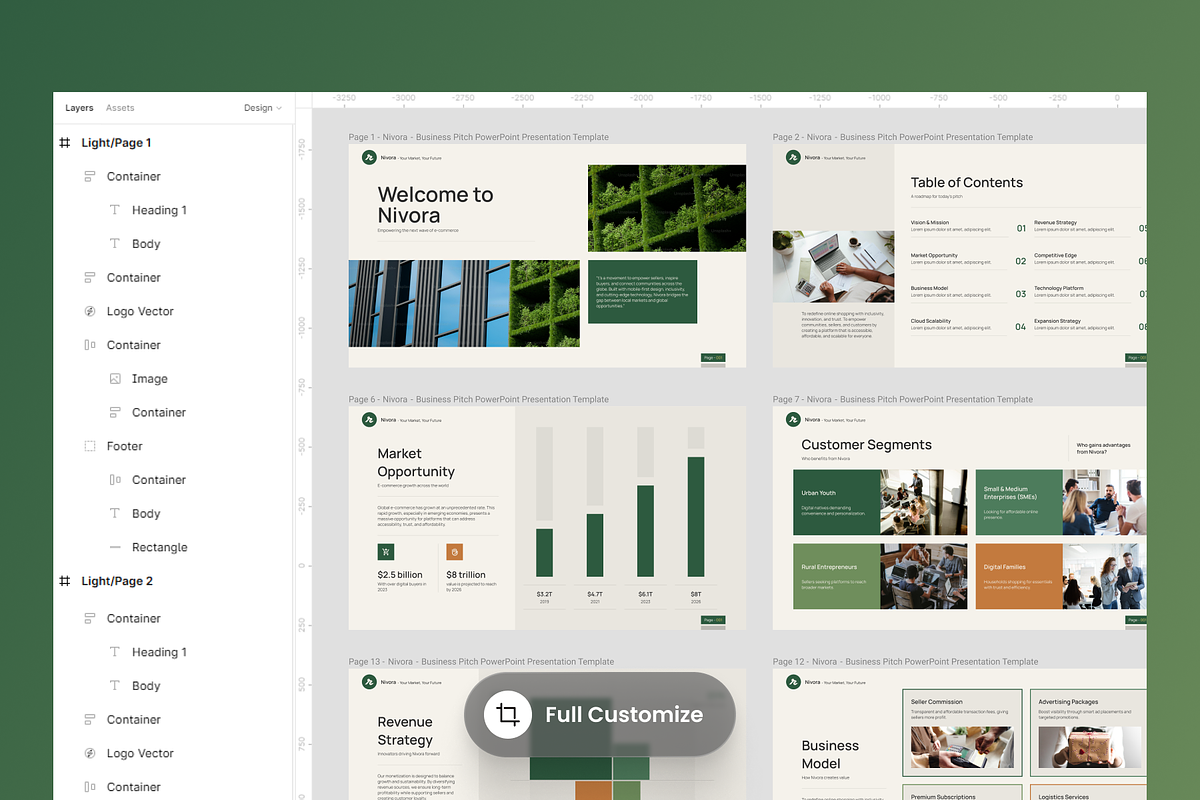Image resolution: width=1200 pixels, height=800 pixels.
Task: Click the orange Digital Families card
Action: click(1018, 576)
